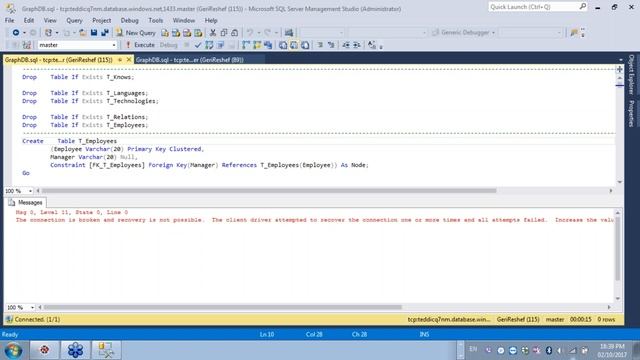Viewport: 640px width, 360px height.
Task: Open the Navigate Backward history dropdown arrow
Action: 24,33
